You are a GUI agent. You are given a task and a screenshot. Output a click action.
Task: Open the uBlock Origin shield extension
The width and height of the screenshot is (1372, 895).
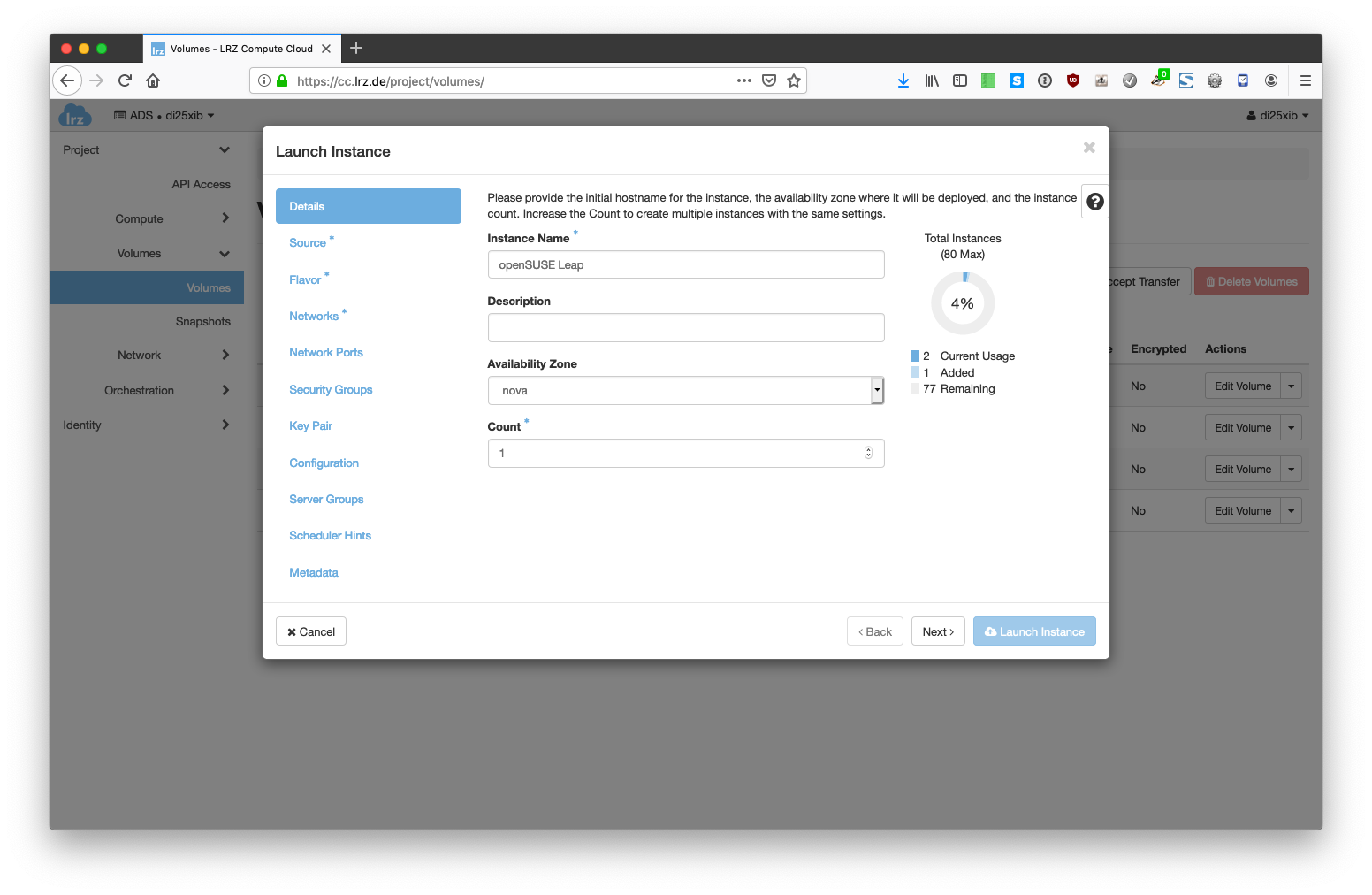point(1073,80)
